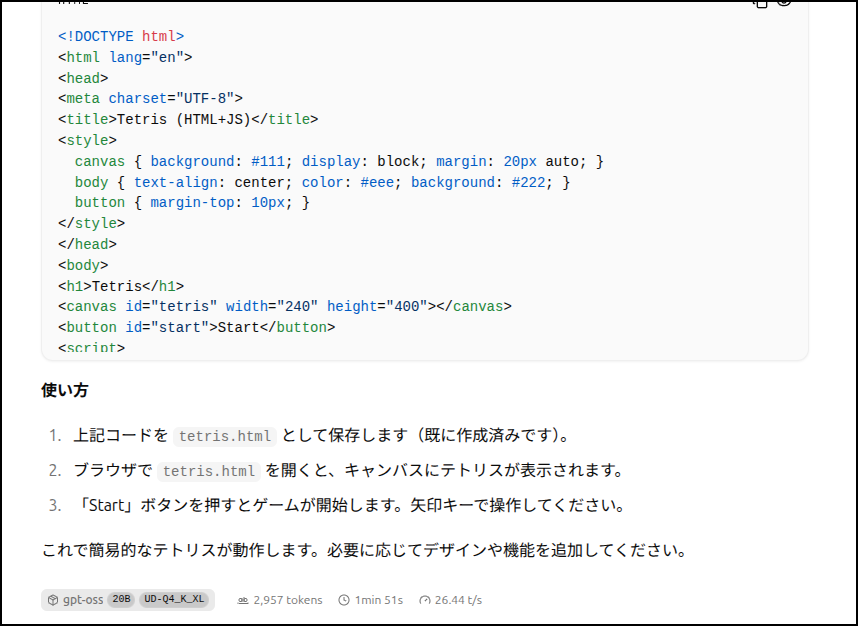Select the gpt-oss model name label
Screen dimensions: 858x626
coord(83,600)
